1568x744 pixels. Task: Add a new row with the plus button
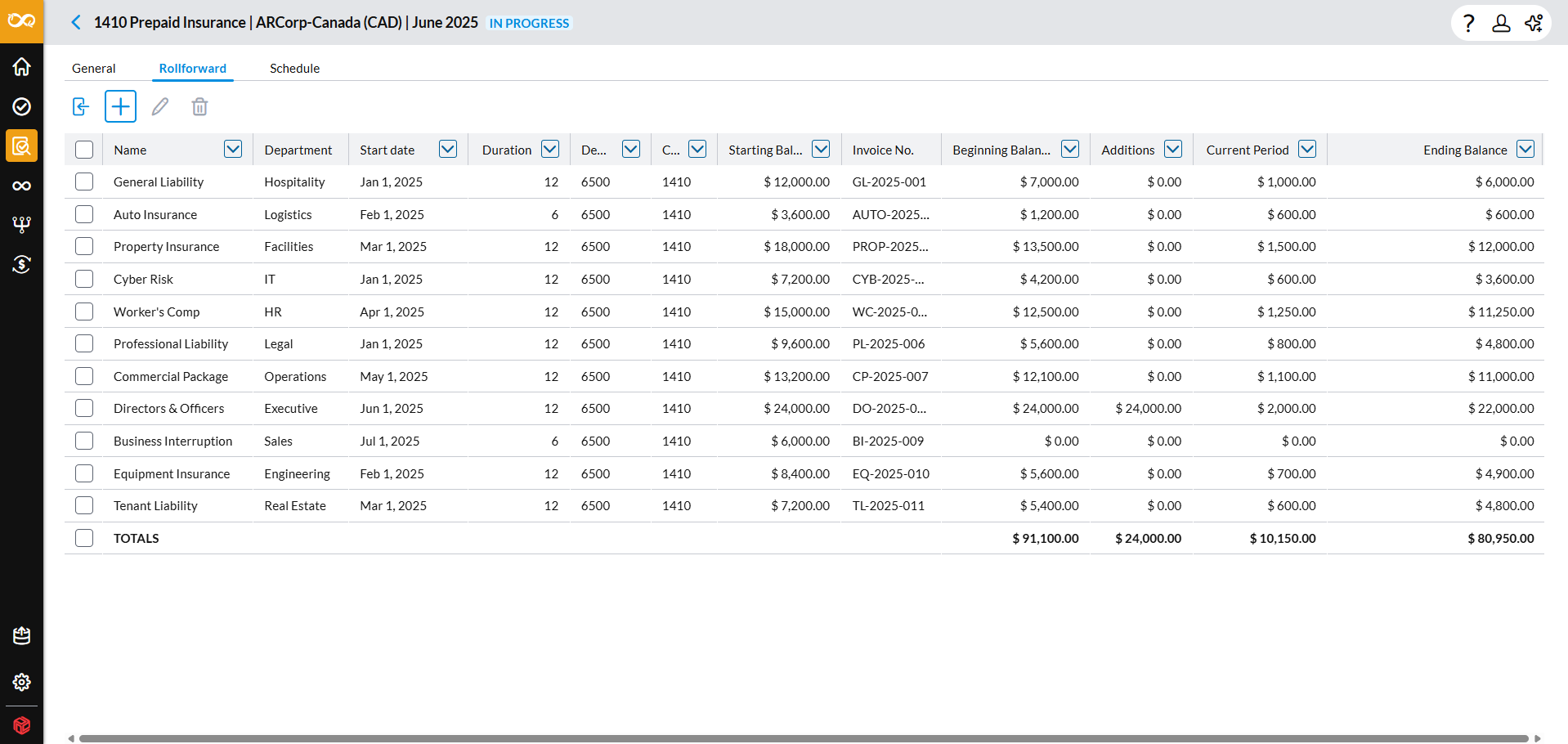point(120,106)
